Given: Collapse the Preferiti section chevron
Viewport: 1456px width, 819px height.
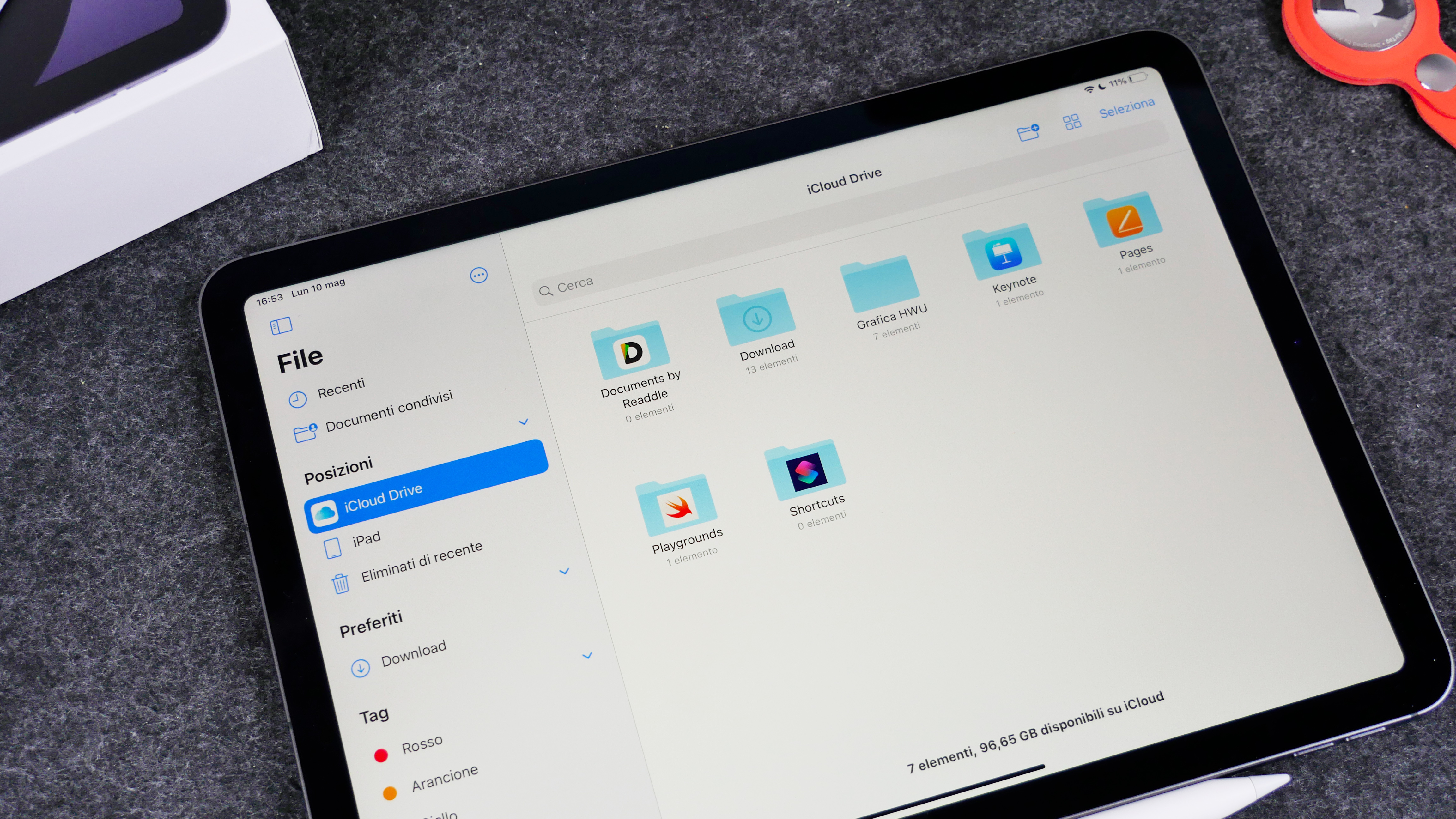Looking at the screenshot, I should (x=563, y=571).
